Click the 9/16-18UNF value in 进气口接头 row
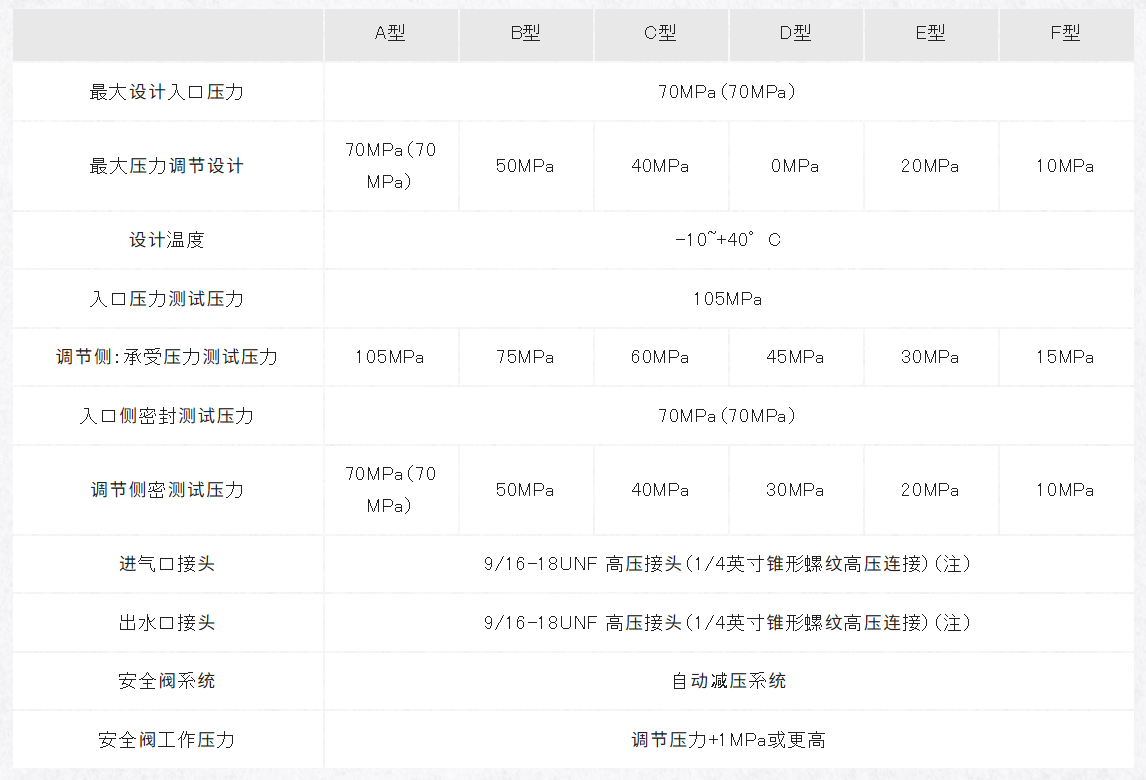Screen dimensions: 1146x780 coord(727,564)
